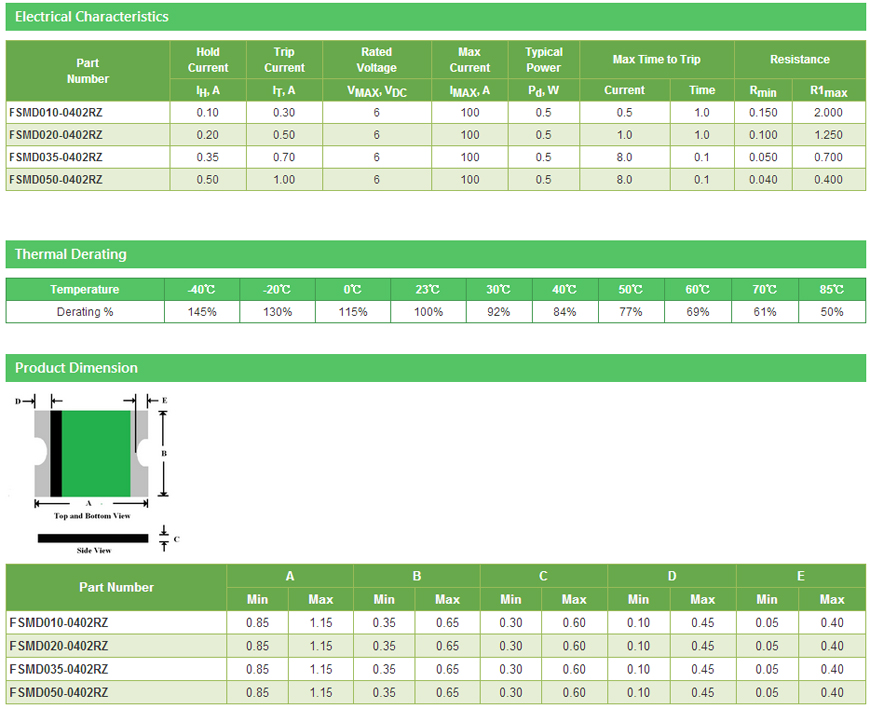Select the 23℃ temperature column

427,290
